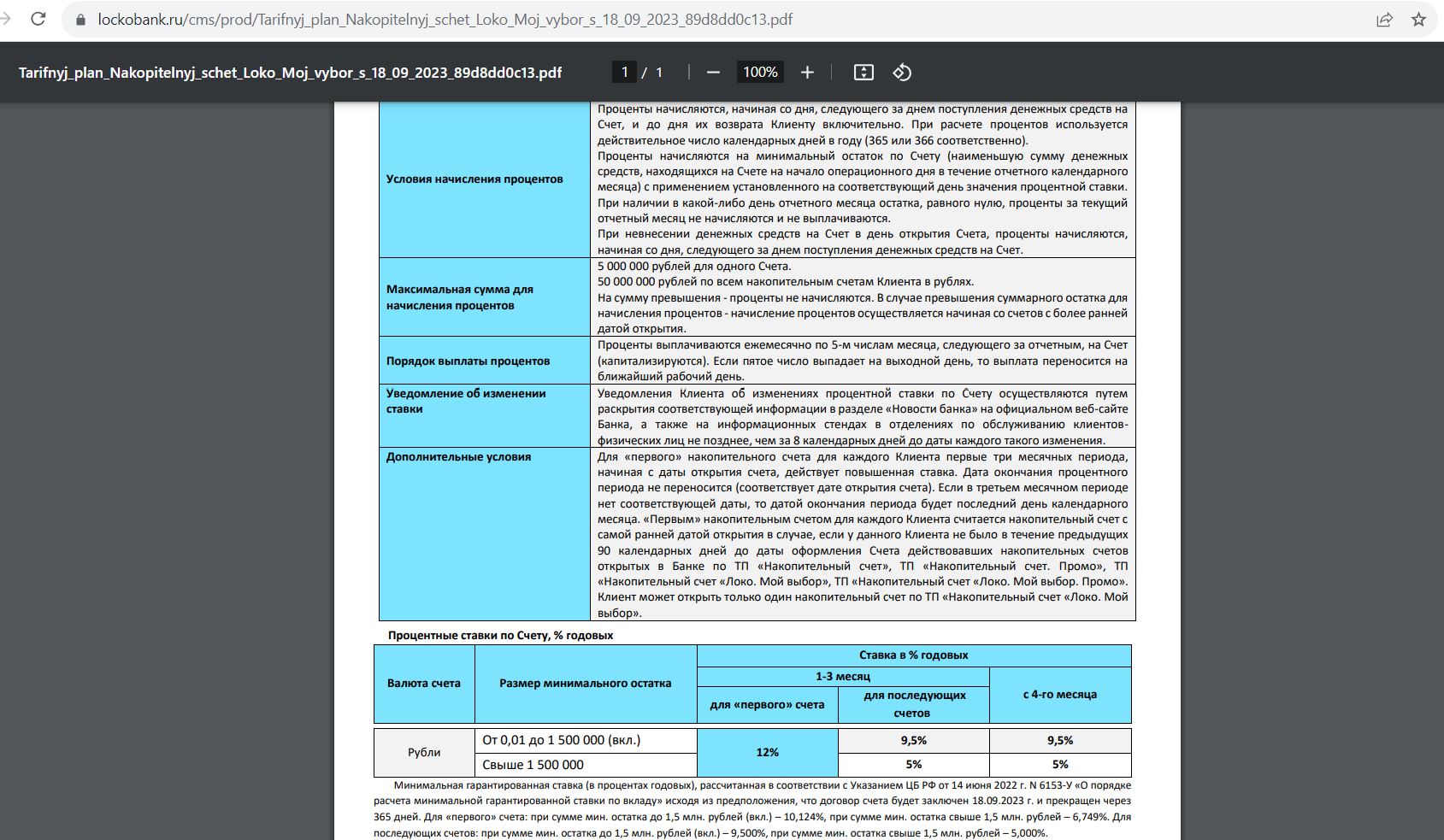The width and height of the screenshot is (1444, 840).
Task: Click 'для «первого» счета' header cell
Action: pos(768,705)
